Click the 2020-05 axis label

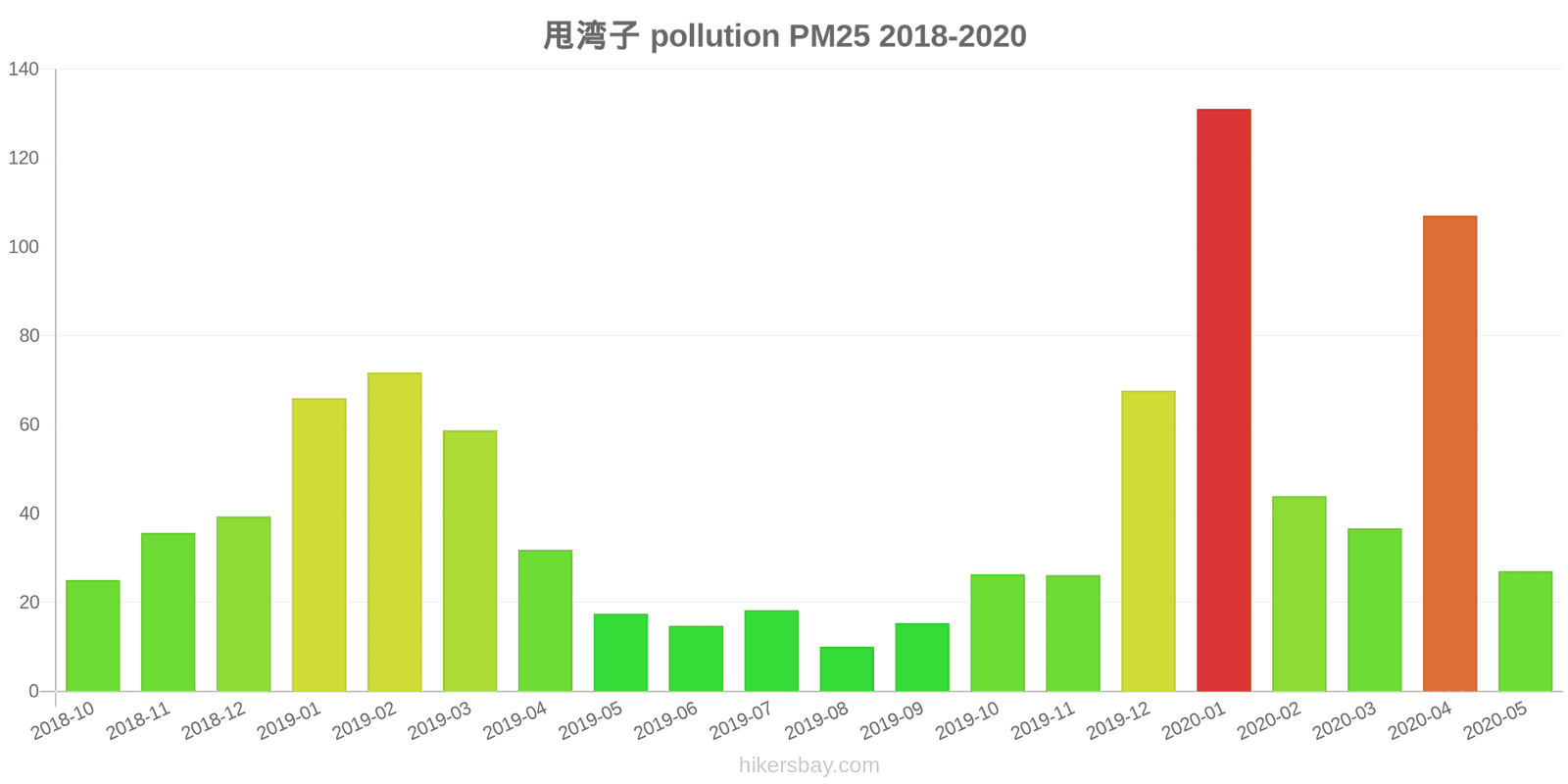pos(1496,721)
